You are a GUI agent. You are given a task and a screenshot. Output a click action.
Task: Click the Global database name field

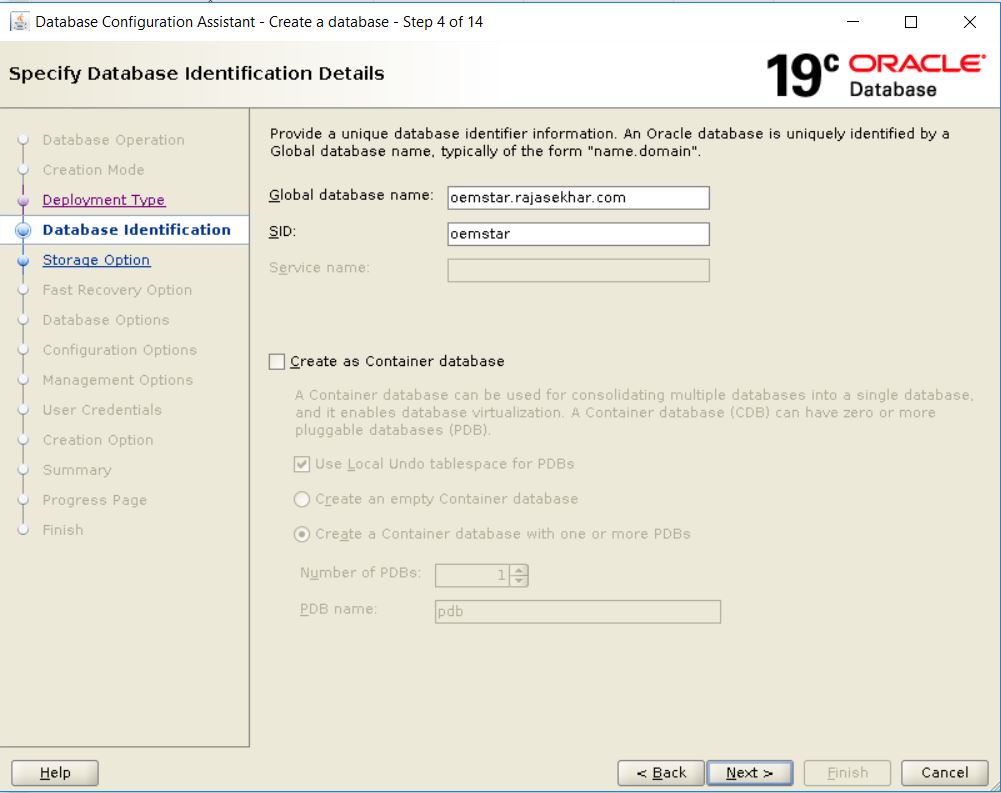578,198
